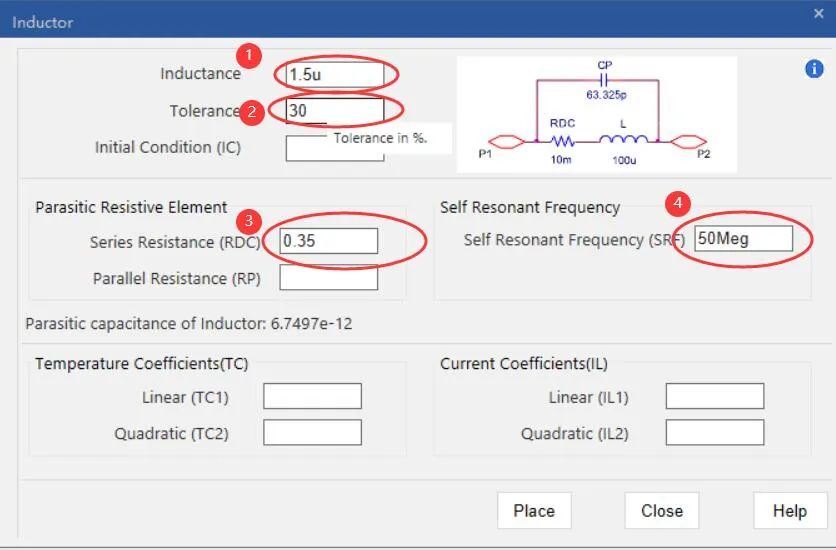Click the Self Resonant Frequency field
Screen dimensions: 836x550
(x=743, y=239)
